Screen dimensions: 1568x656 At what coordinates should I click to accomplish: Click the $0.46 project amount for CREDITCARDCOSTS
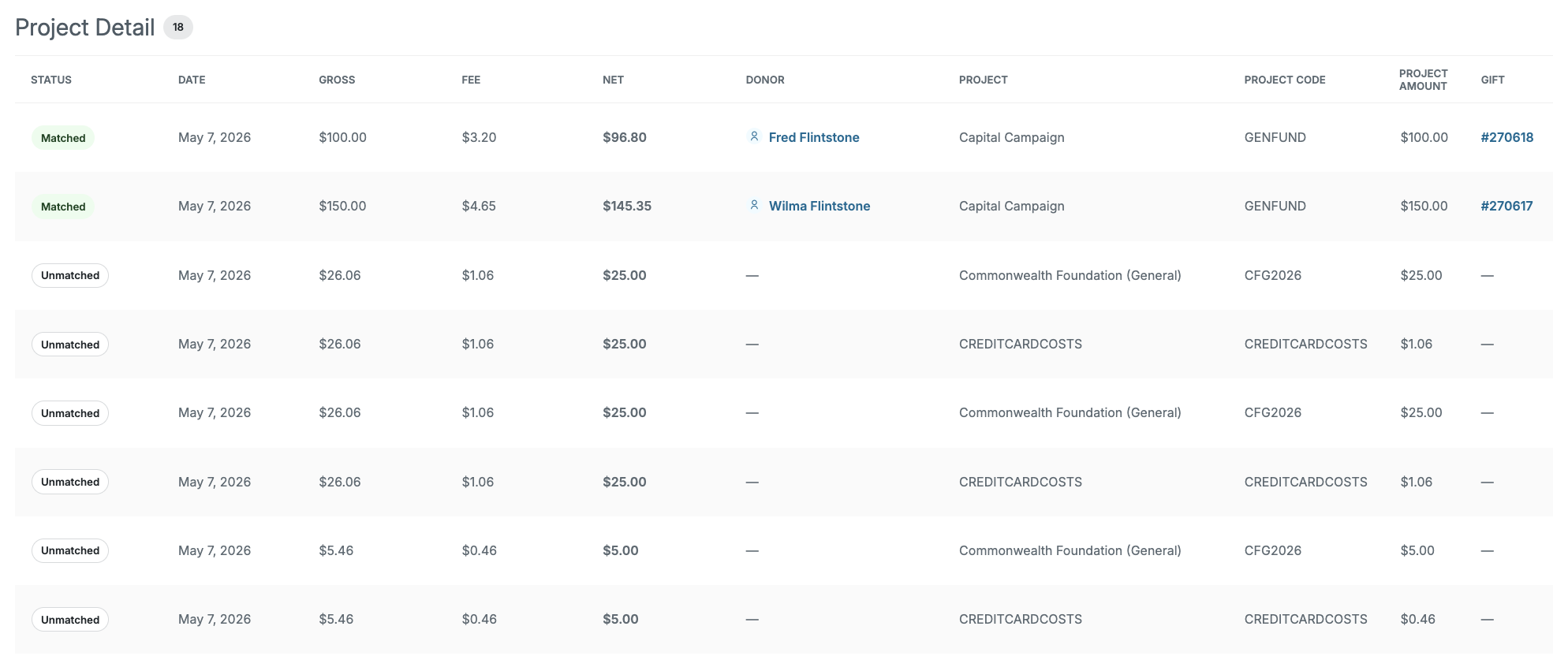(1417, 619)
